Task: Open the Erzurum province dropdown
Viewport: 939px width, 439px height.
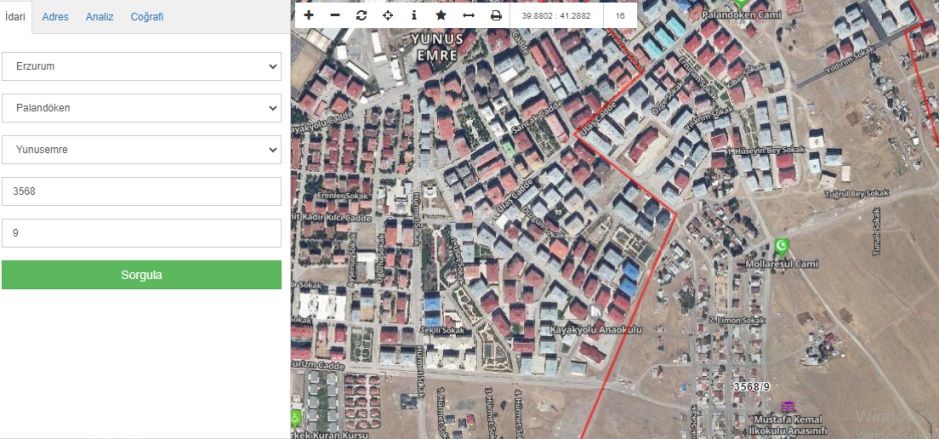Action: (x=141, y=66)
